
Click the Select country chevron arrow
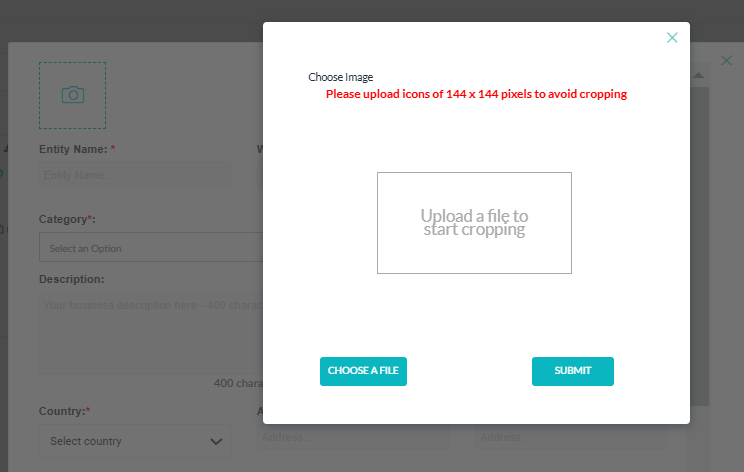pyautogui.click(x=216, y=442)
